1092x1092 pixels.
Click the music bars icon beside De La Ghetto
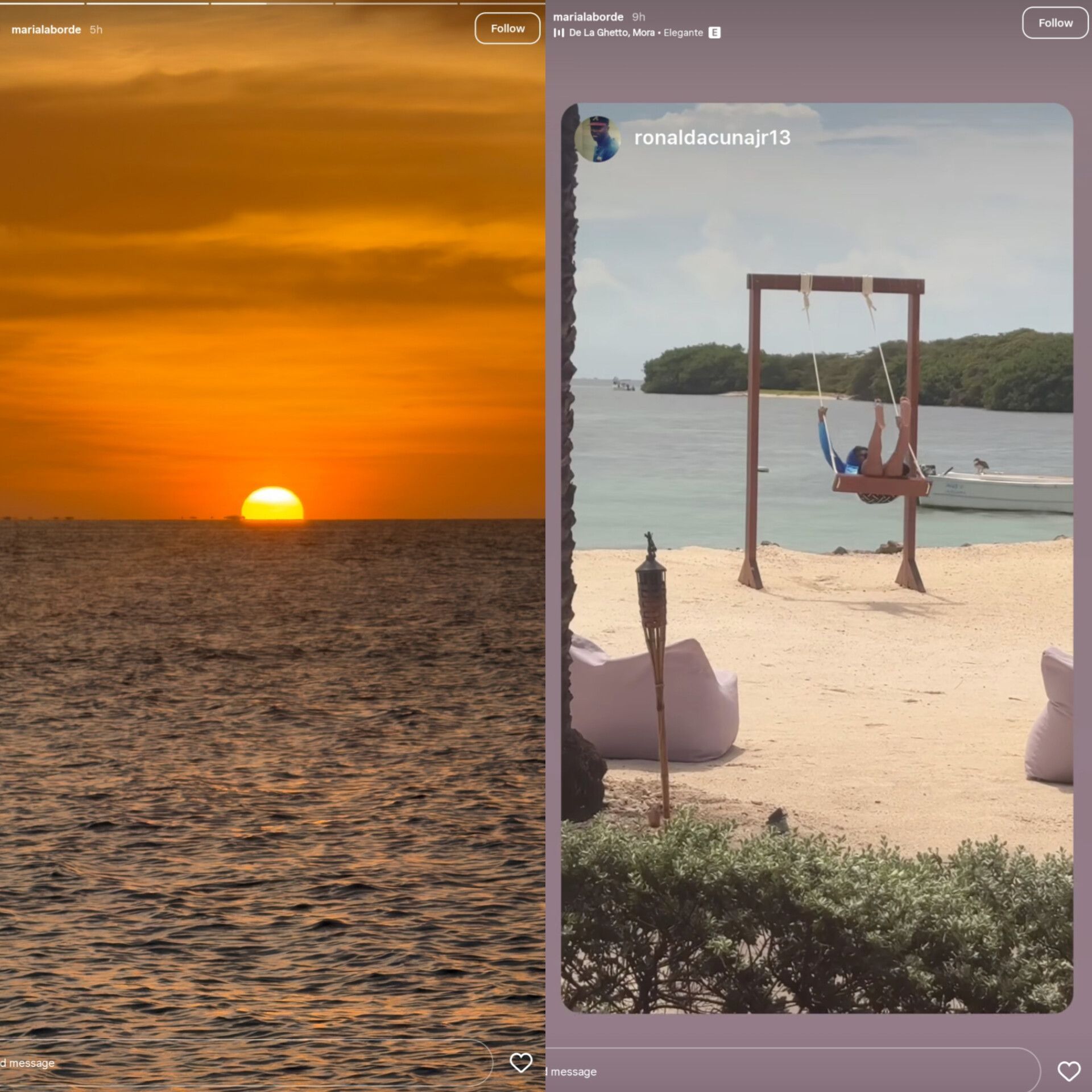[x=559, y=33]
